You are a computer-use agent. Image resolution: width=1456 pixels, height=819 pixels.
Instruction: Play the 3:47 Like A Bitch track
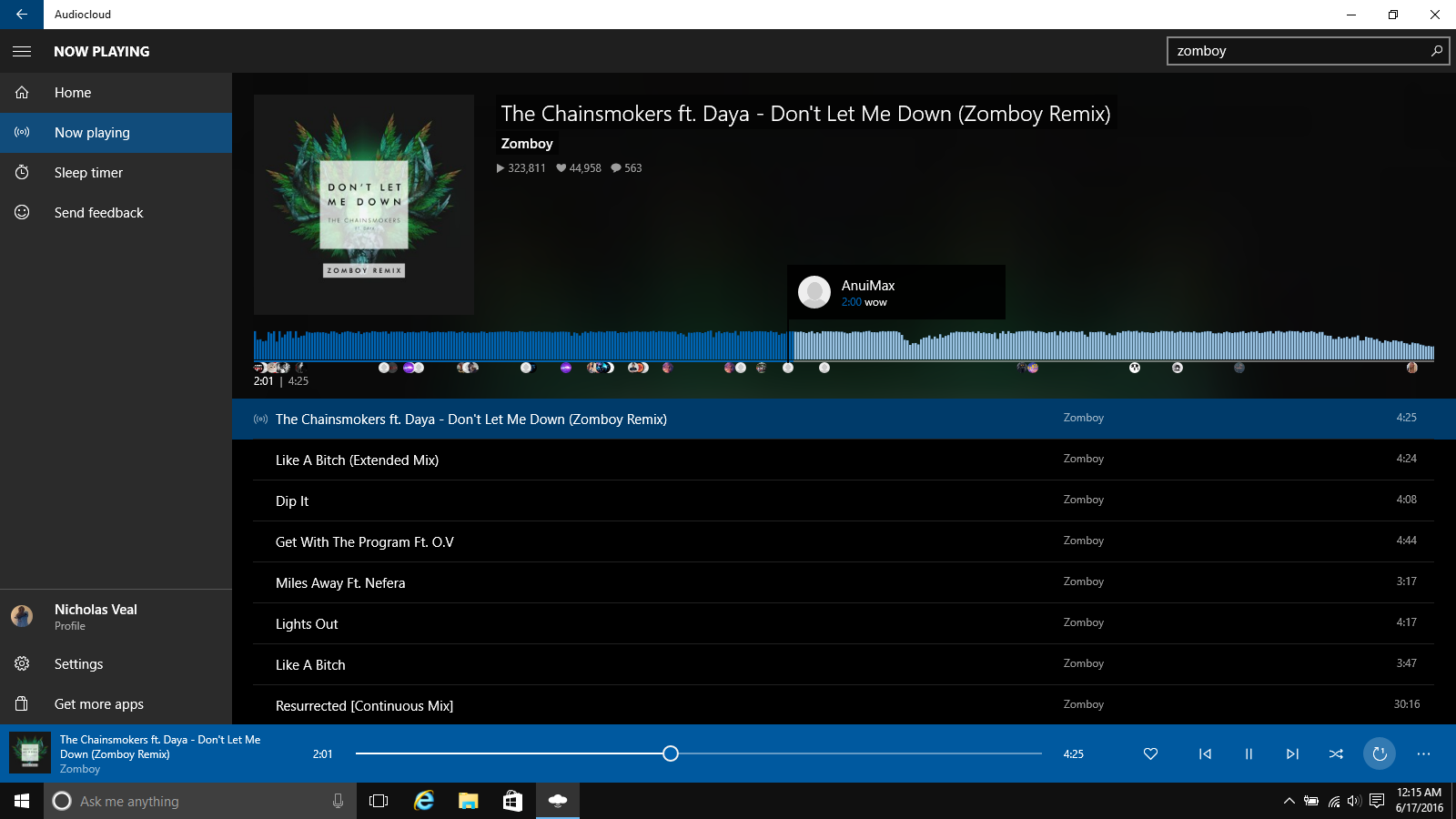click(844, 664)
